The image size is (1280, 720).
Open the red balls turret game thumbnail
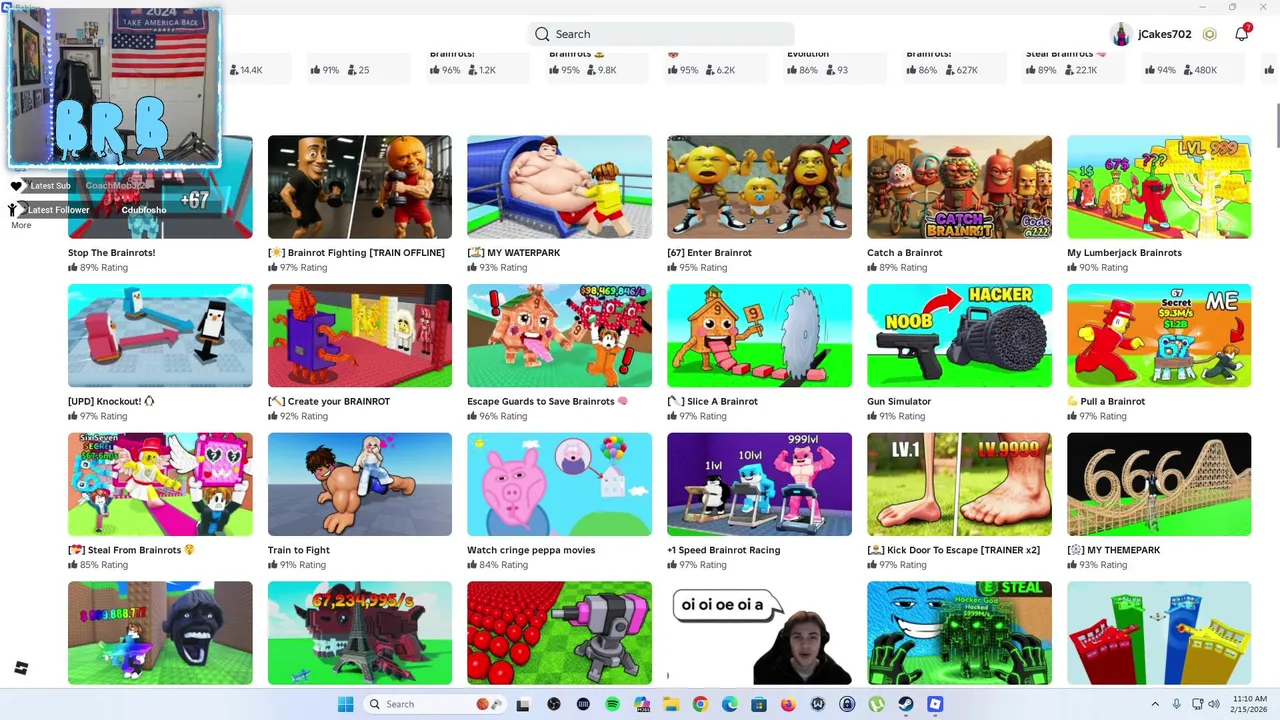tap(560, 633)
